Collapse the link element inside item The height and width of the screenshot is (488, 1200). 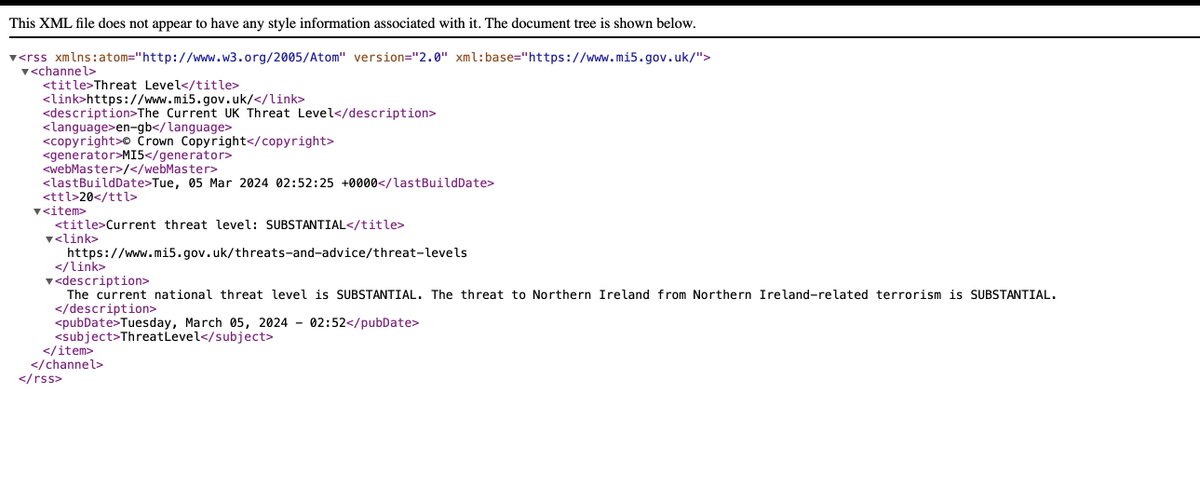coord(49,240)
